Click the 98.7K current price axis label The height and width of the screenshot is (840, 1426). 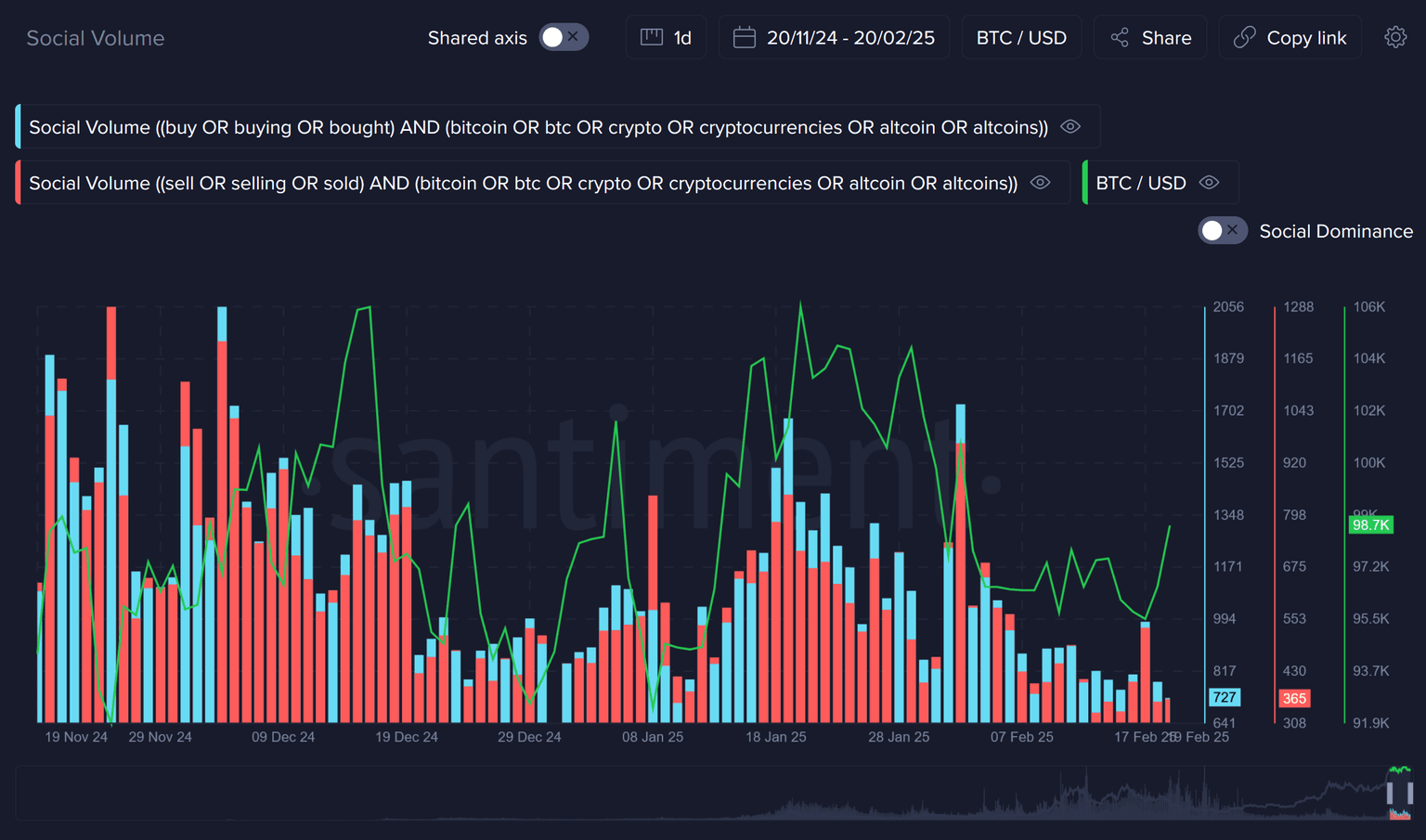click(1370, 525)
